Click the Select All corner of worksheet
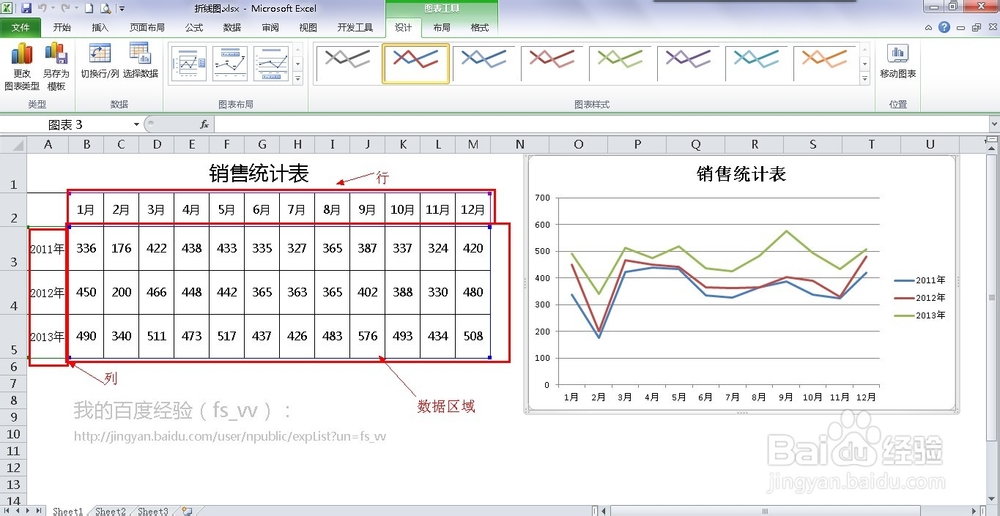 point(13,145)
